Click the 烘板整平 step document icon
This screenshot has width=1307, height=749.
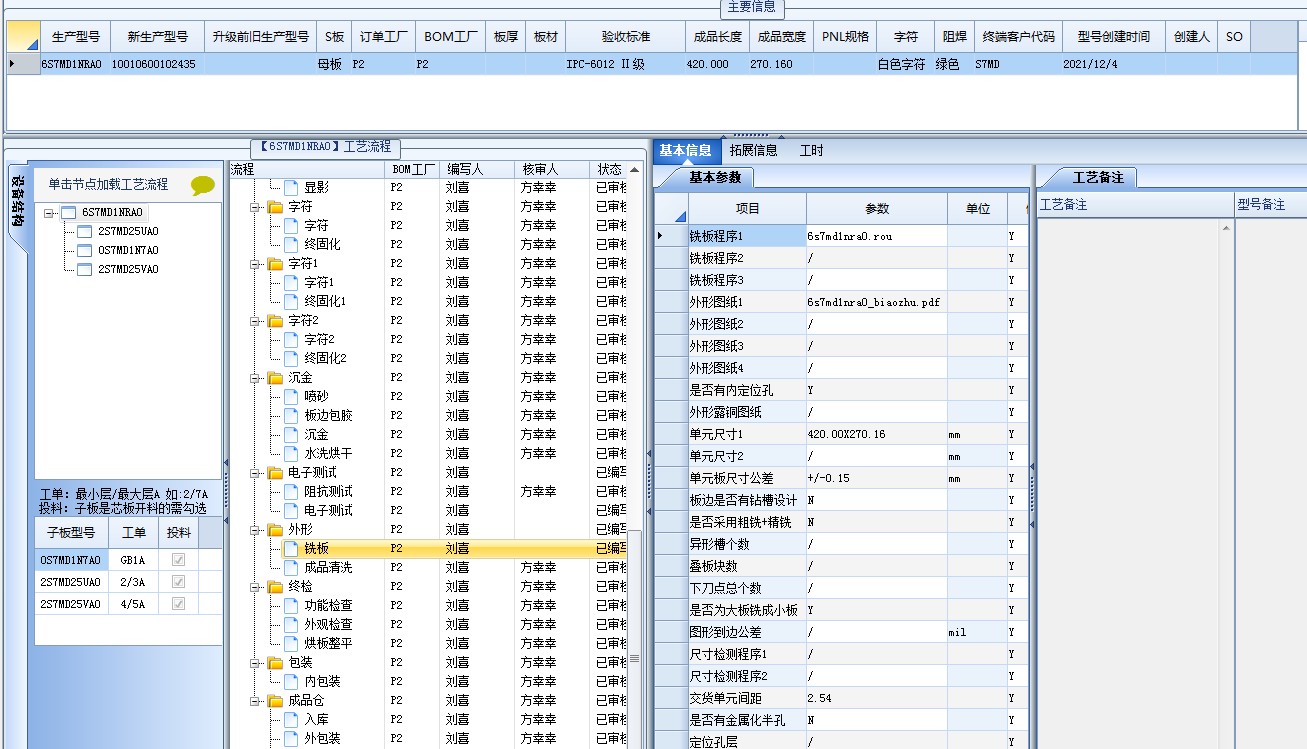click(x=291, y=643)
